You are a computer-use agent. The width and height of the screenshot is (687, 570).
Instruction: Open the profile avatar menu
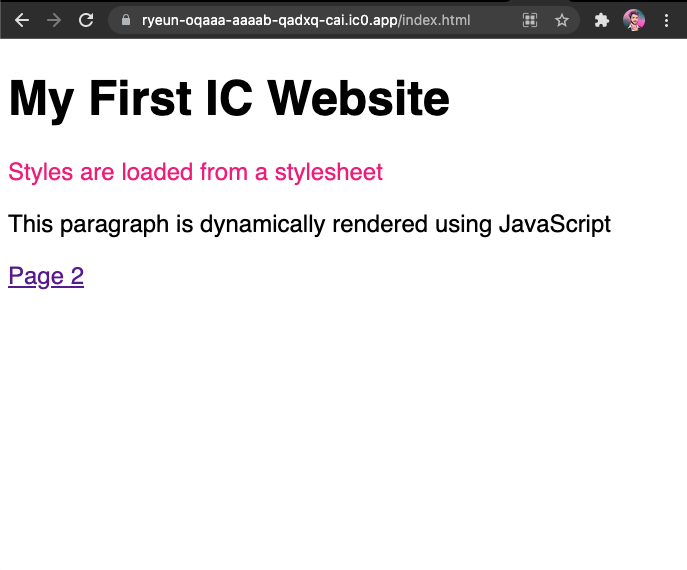tap(634, 20)
